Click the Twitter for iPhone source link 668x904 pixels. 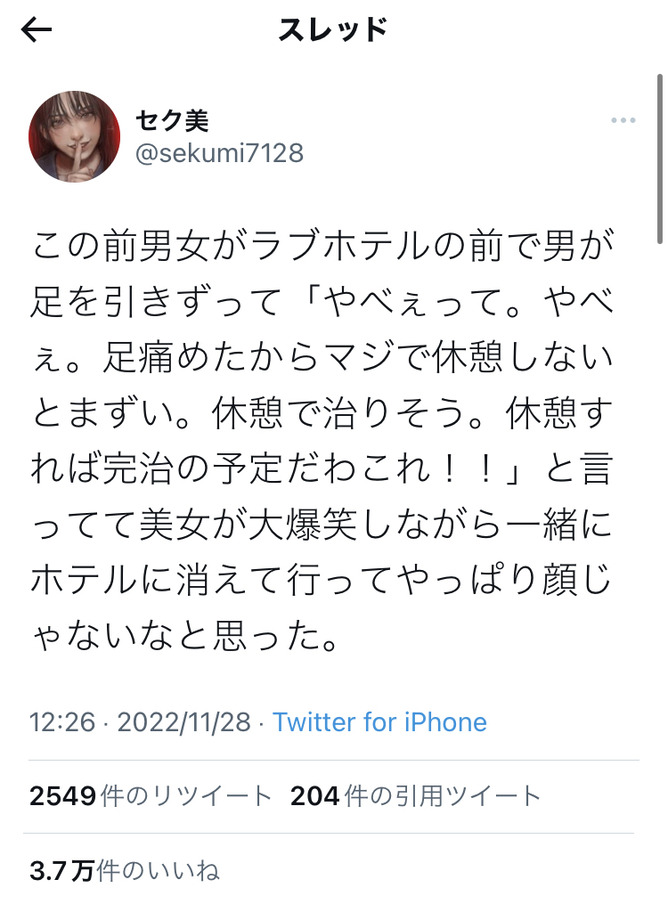[x=380, y=722]
